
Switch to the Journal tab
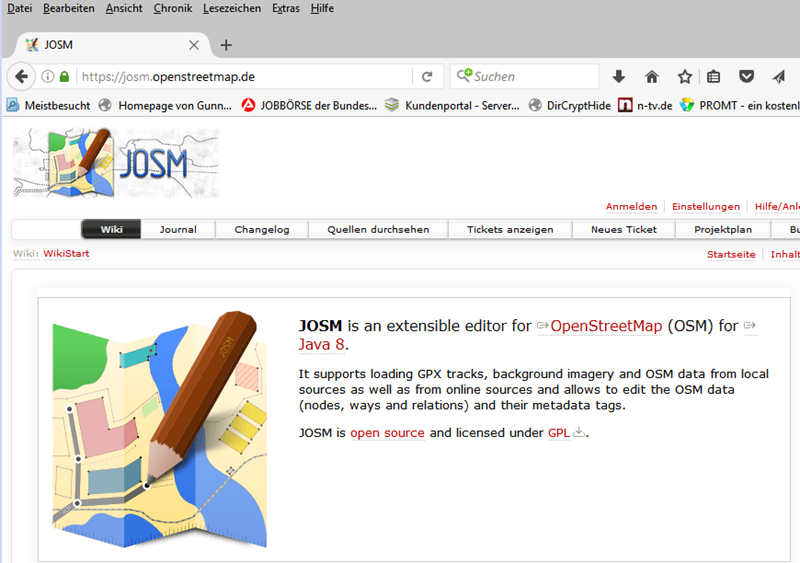click(178, 229)
